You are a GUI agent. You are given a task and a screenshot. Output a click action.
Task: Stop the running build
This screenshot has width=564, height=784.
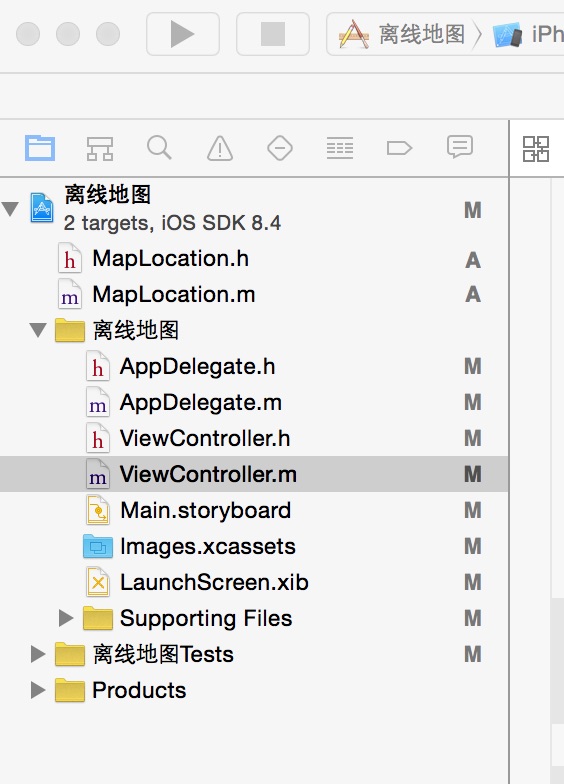tap(272, 34)
